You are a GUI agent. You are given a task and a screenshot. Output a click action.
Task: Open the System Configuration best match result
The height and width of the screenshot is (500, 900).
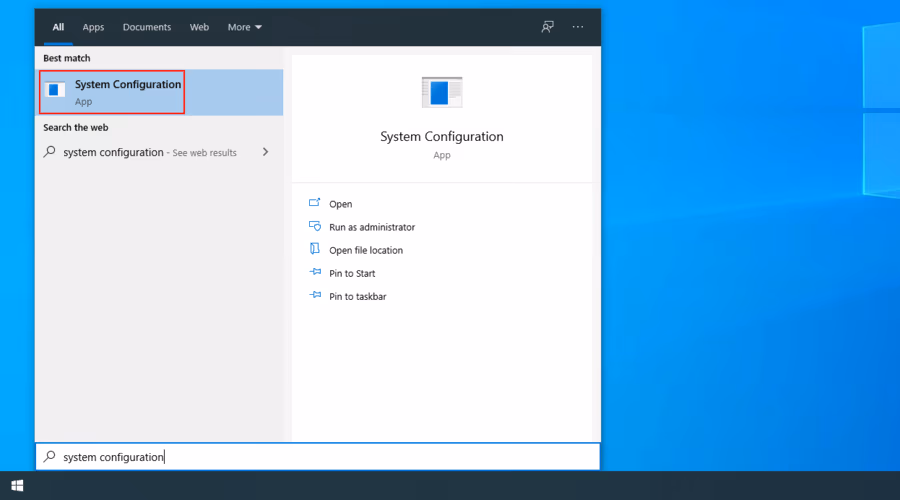(159, 92)
